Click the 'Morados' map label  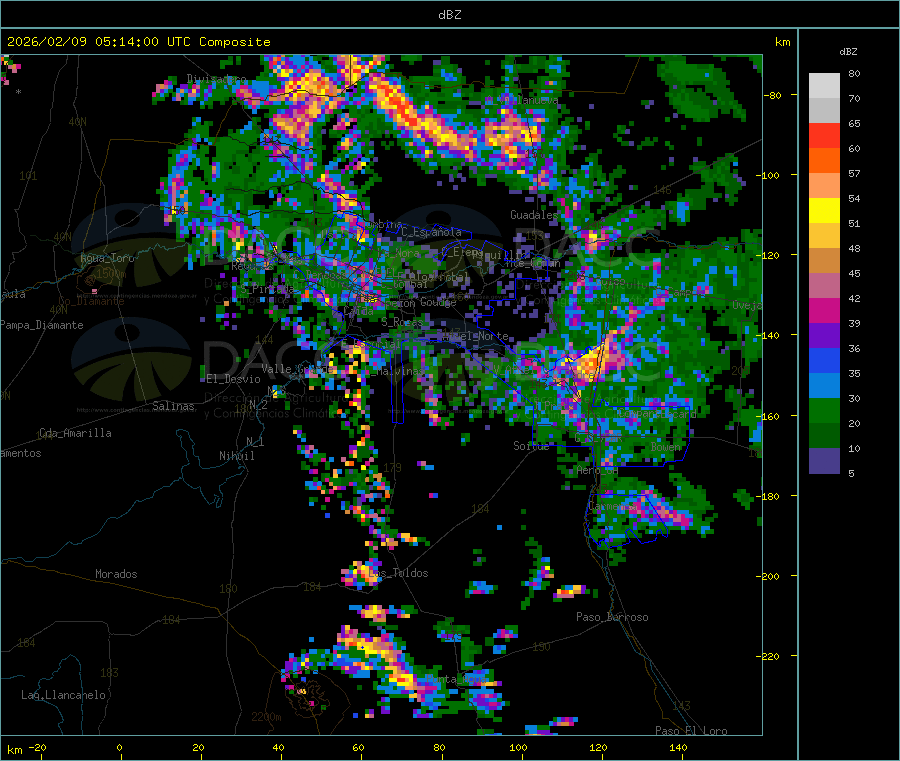click(116, 574)
